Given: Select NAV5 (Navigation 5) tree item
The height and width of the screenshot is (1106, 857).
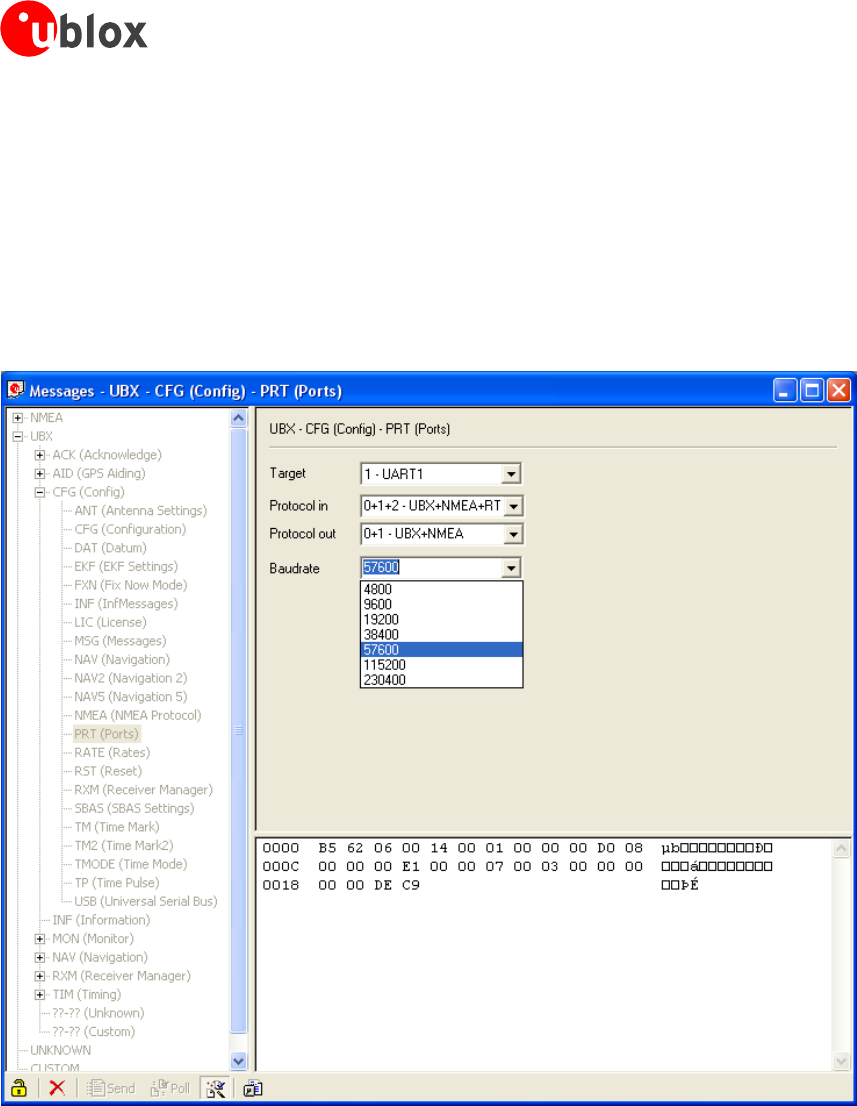Looking at the screenshot, I should 130,697.
